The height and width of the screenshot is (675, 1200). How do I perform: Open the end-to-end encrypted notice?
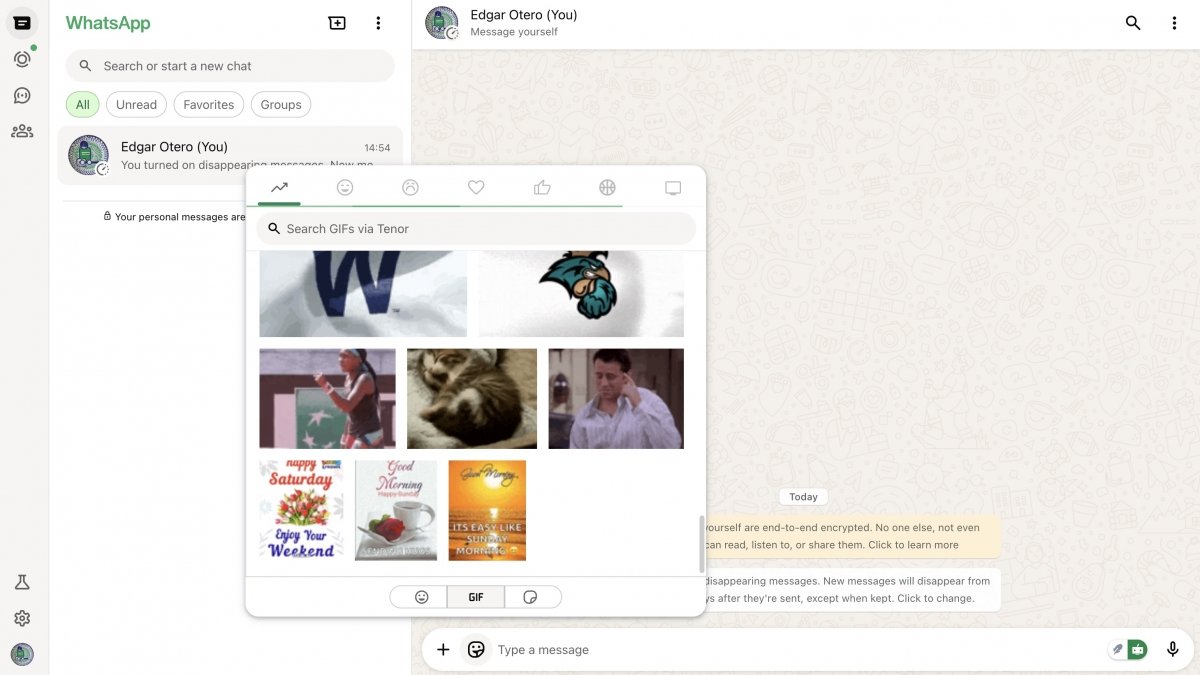pyautogui.click(x=851, y=536)
